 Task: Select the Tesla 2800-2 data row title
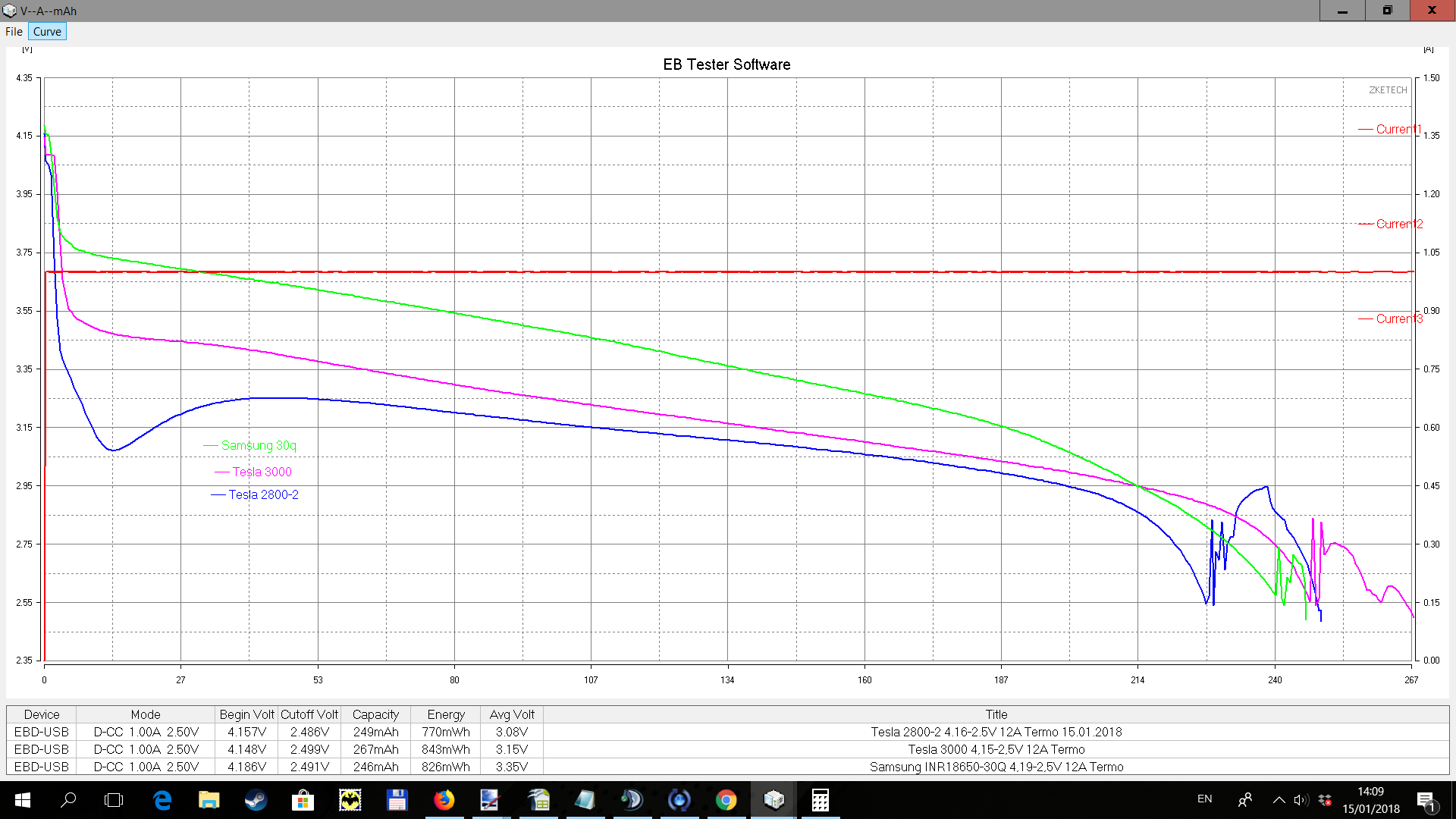click(996, 732)
